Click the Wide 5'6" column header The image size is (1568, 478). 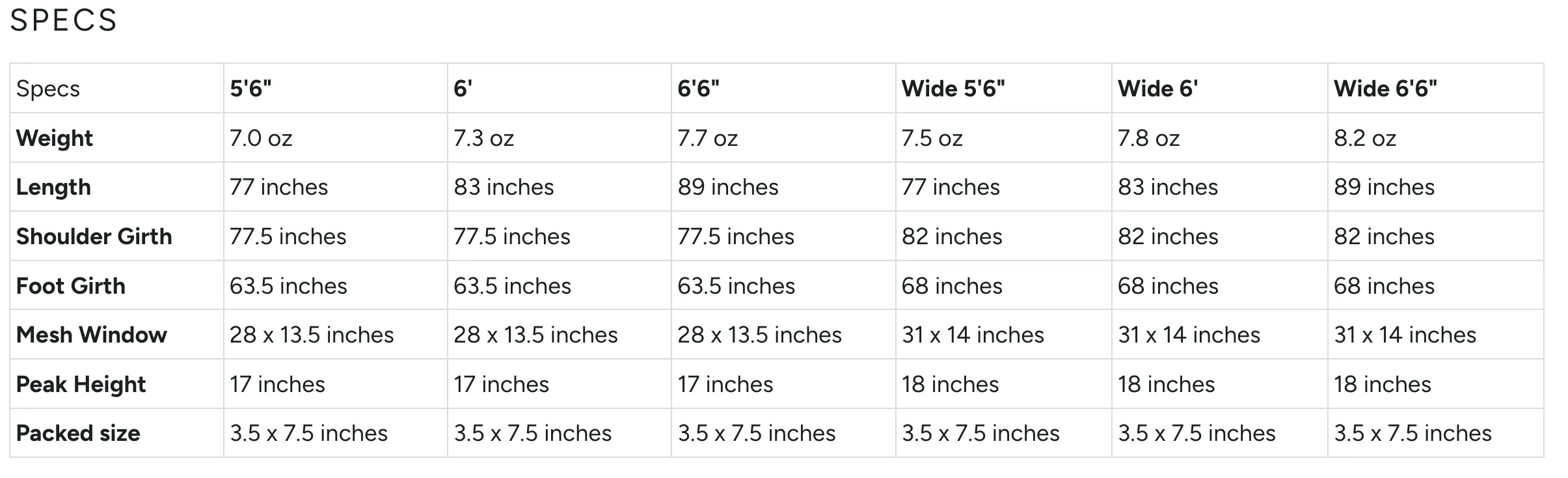[953, 89]
